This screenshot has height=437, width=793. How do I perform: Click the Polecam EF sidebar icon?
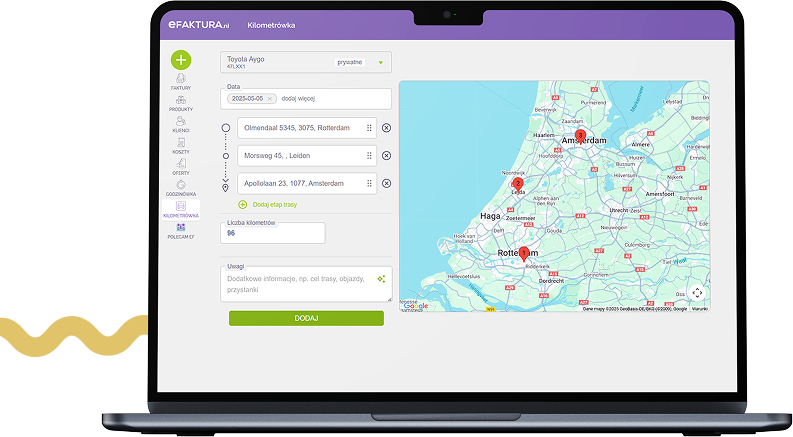[180, 229]
